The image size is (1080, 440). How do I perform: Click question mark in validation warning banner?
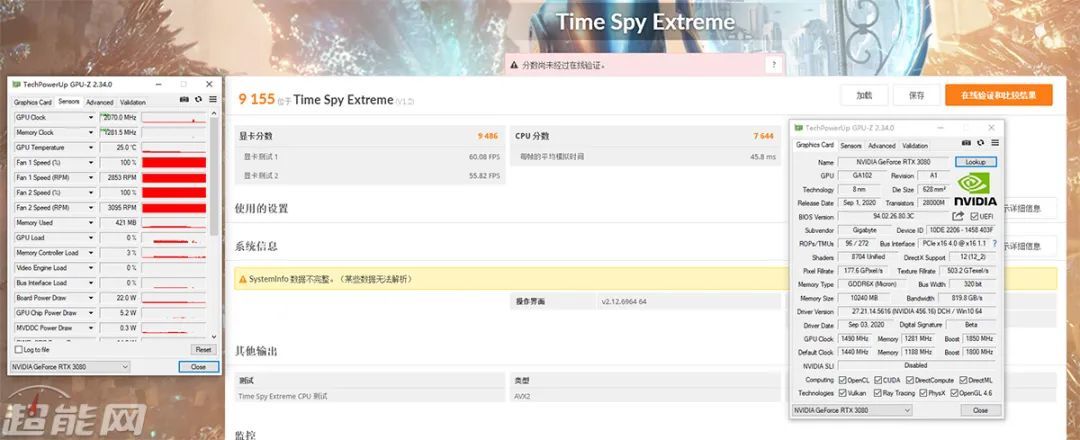point(773,65)
